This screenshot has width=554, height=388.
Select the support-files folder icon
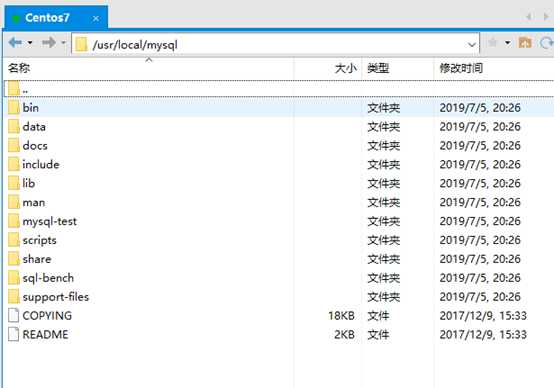[14, 296]
